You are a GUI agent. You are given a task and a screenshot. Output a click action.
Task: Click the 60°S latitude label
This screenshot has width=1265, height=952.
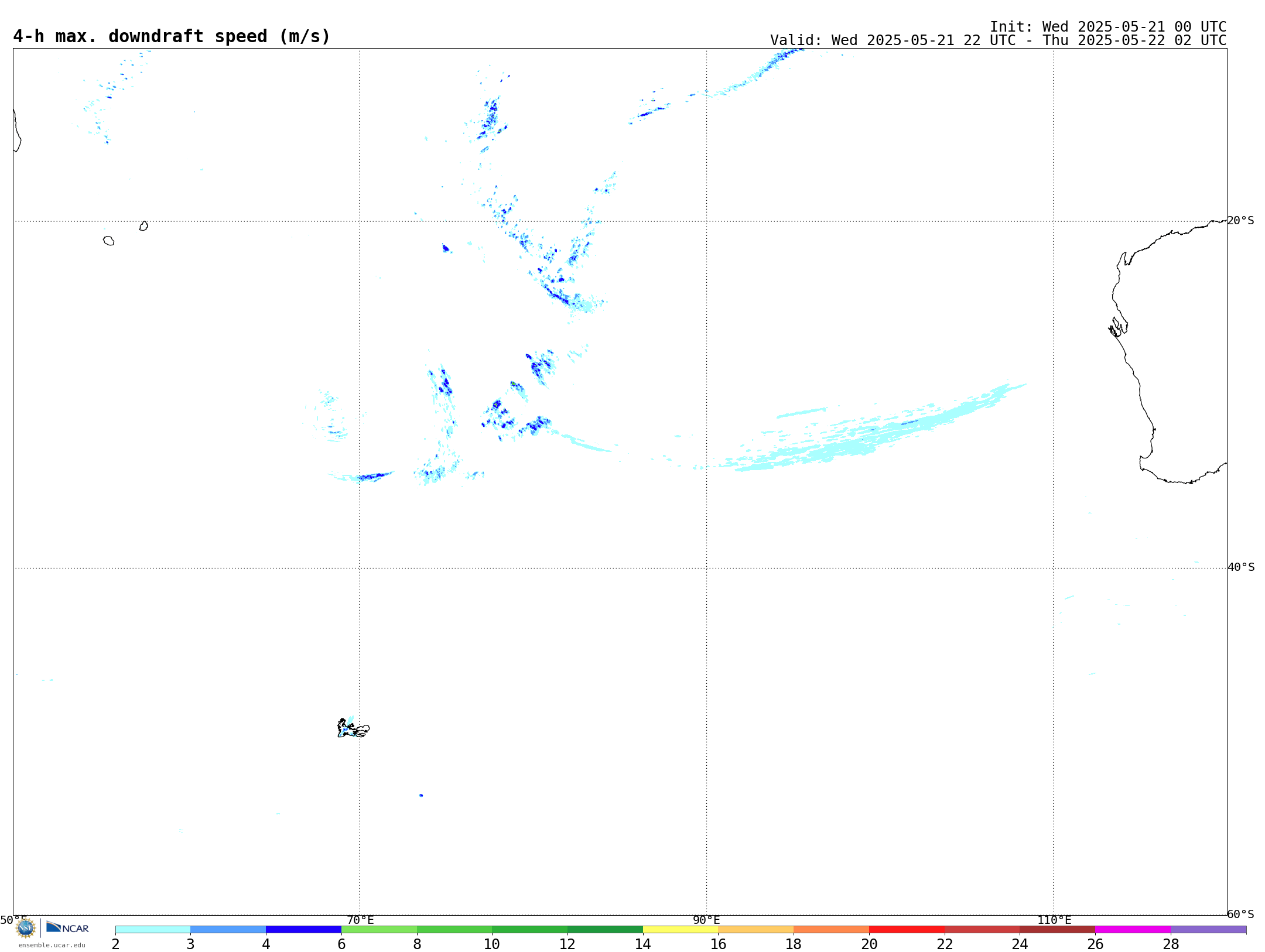point(1241,914)
